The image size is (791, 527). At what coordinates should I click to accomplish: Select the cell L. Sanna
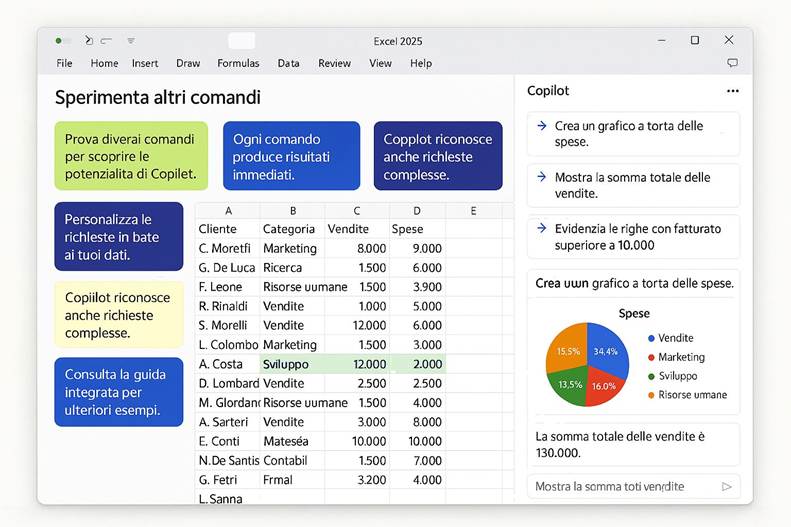pos(228,498)
